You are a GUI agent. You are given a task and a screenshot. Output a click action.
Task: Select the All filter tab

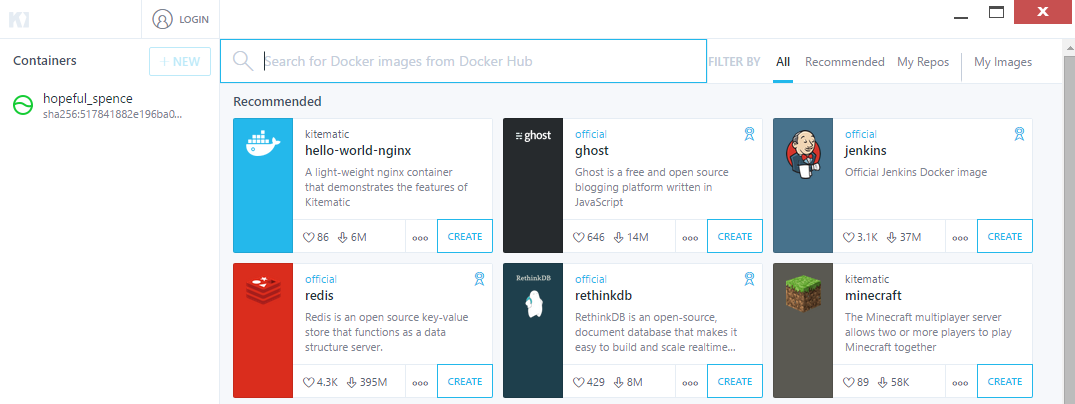click(783, 62)
